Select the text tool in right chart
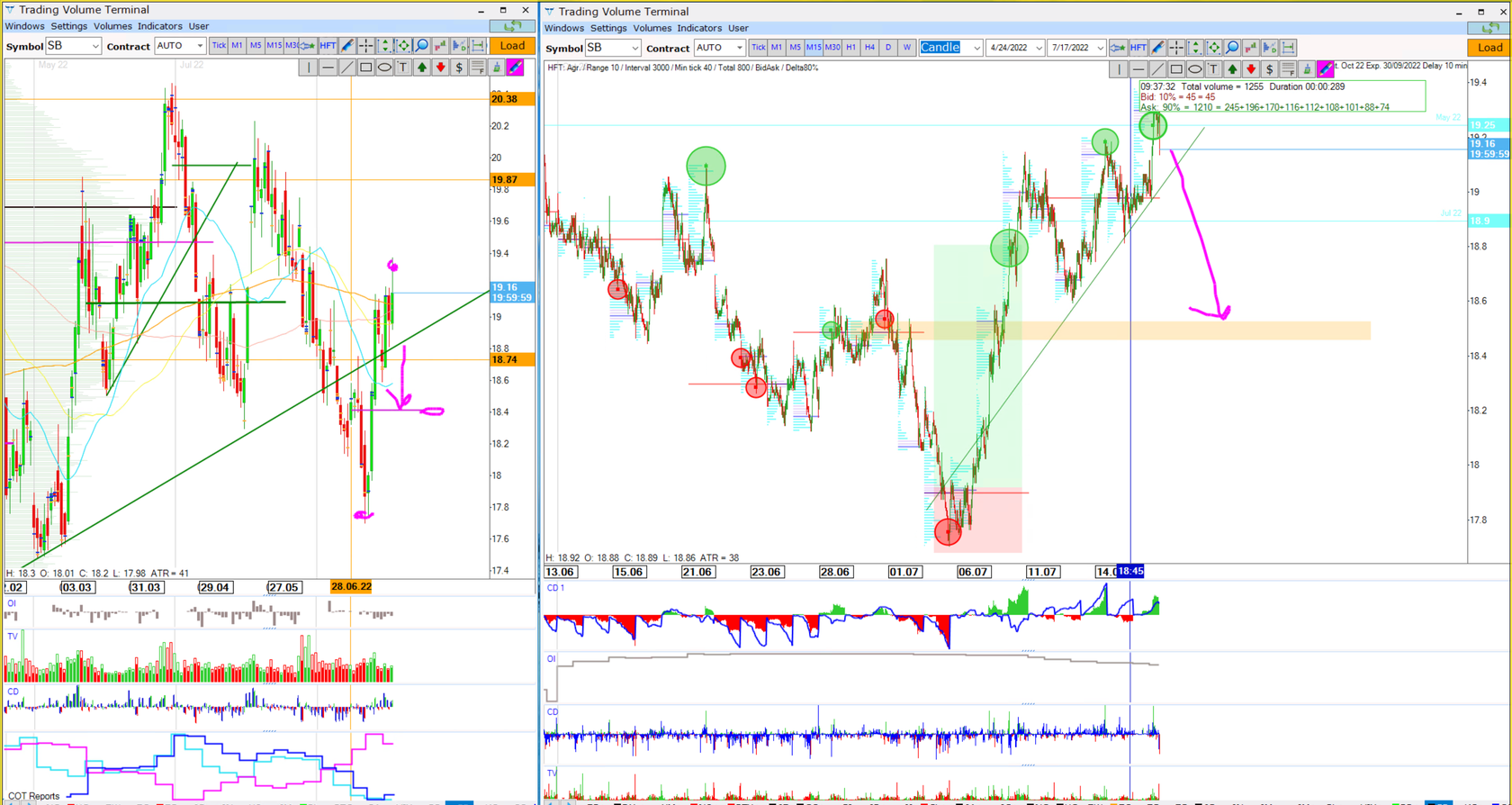The height and width of the screenshot is (805, 1512). [1213, 69]
